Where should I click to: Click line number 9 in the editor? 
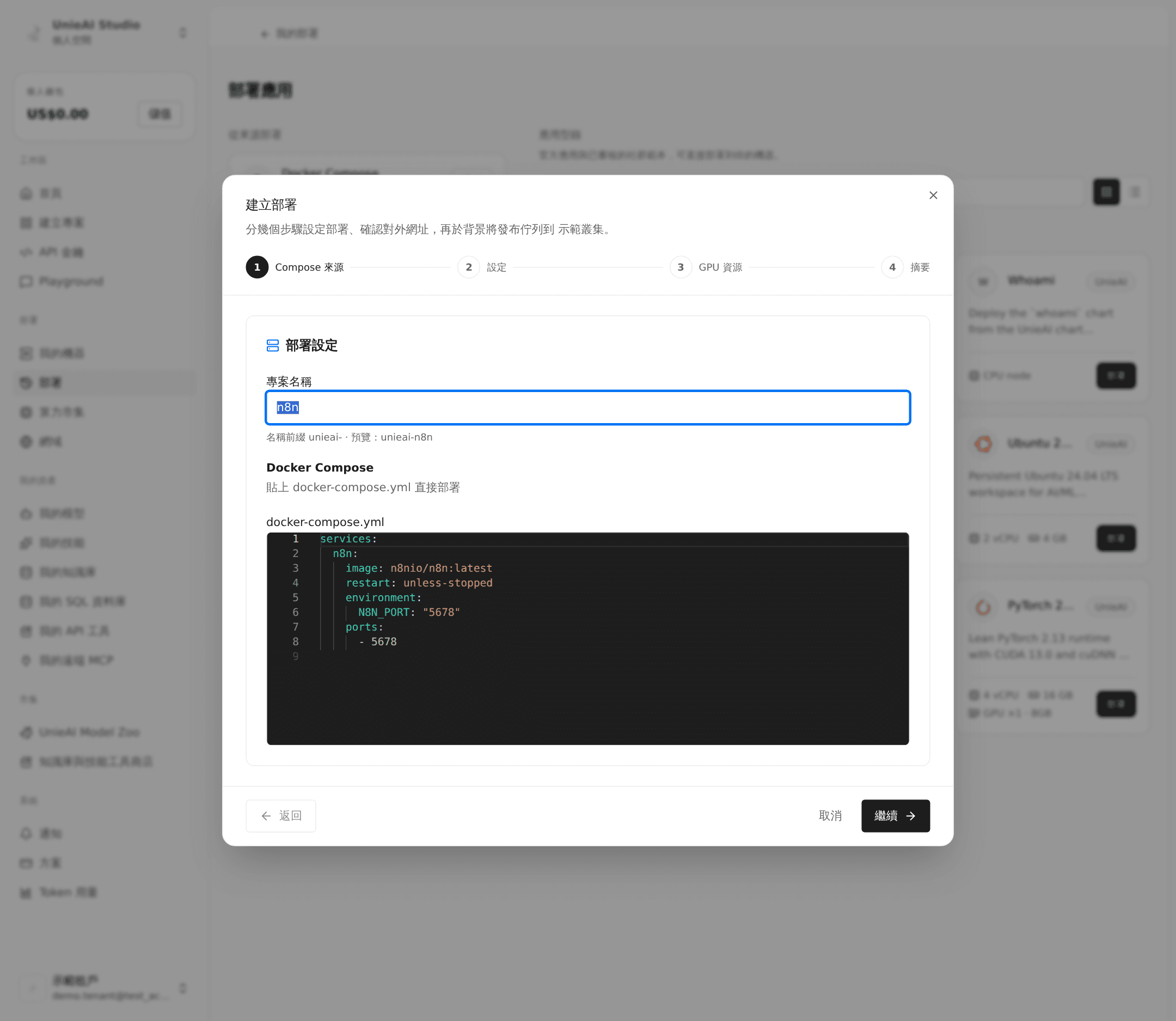pyautogui.click(x=295, y=656)
